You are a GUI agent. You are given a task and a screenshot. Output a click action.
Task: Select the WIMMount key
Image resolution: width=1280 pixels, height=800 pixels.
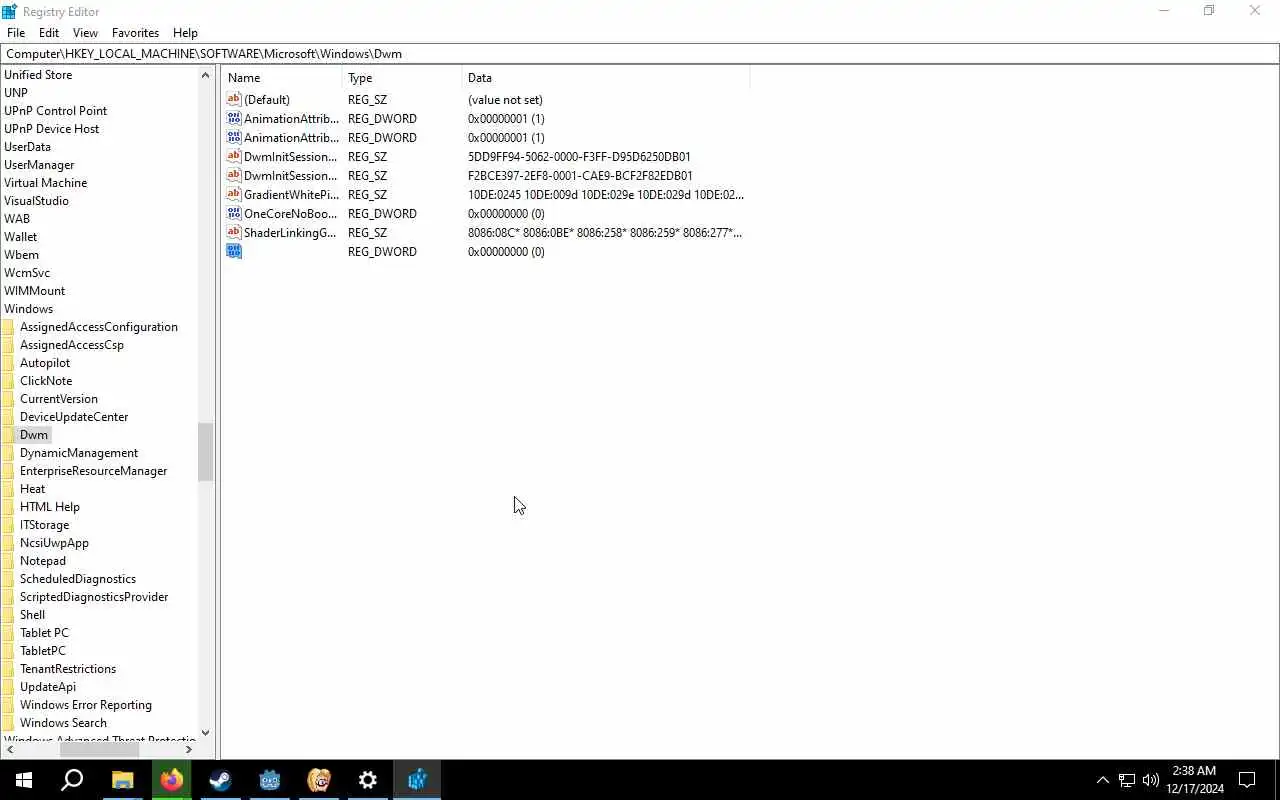(34, 290)
